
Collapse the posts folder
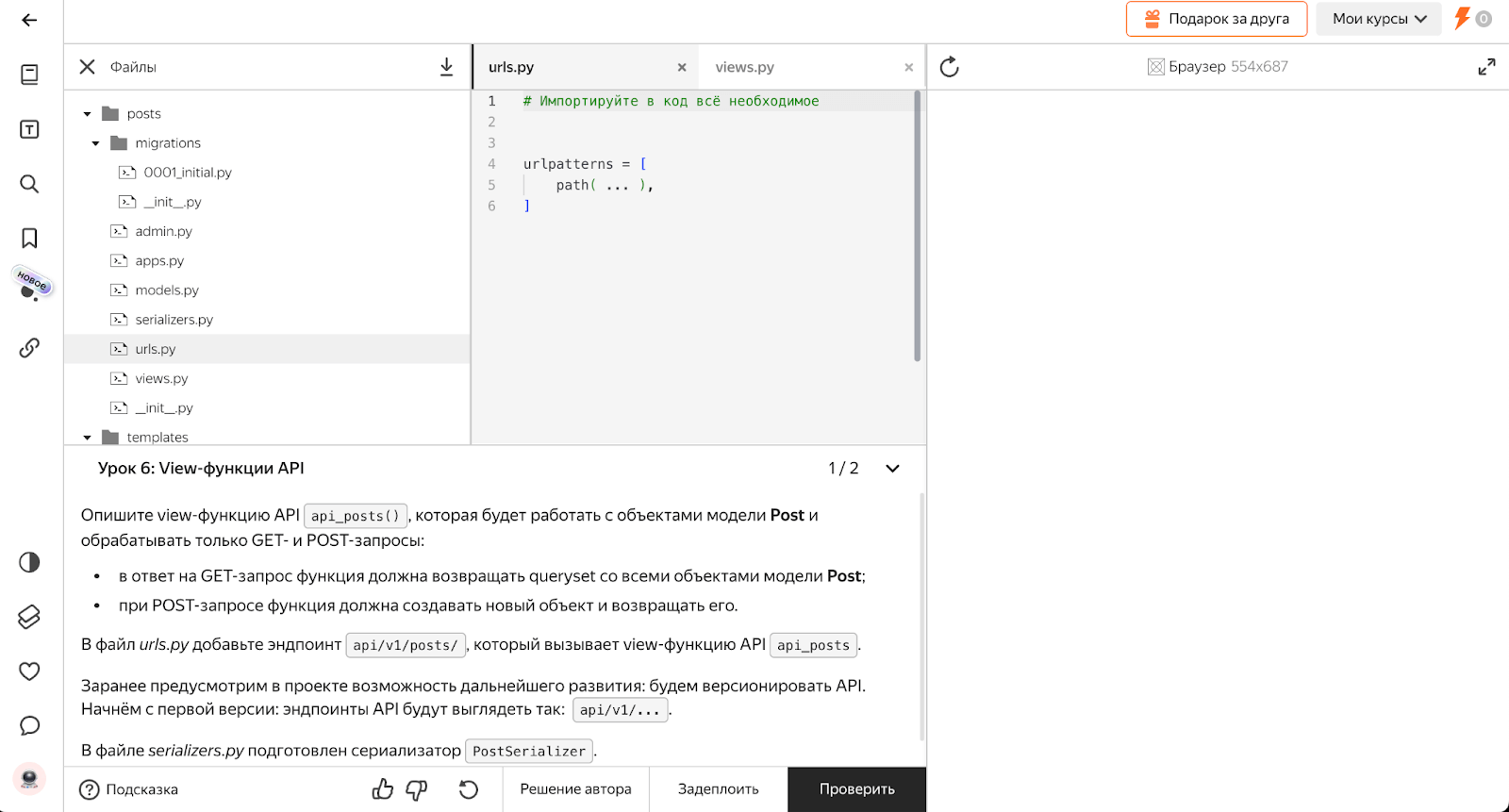88,114
